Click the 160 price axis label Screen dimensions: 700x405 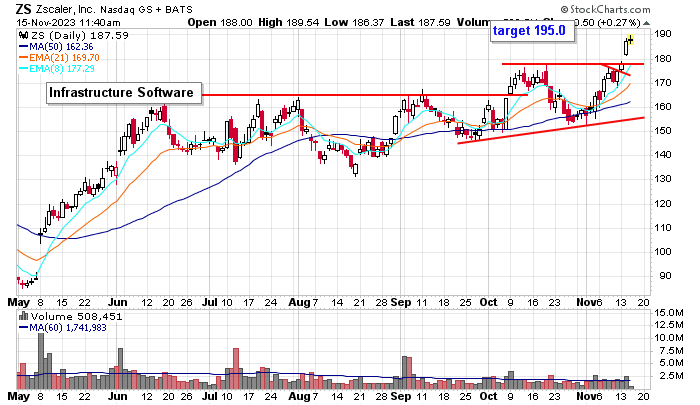(663, 107)
